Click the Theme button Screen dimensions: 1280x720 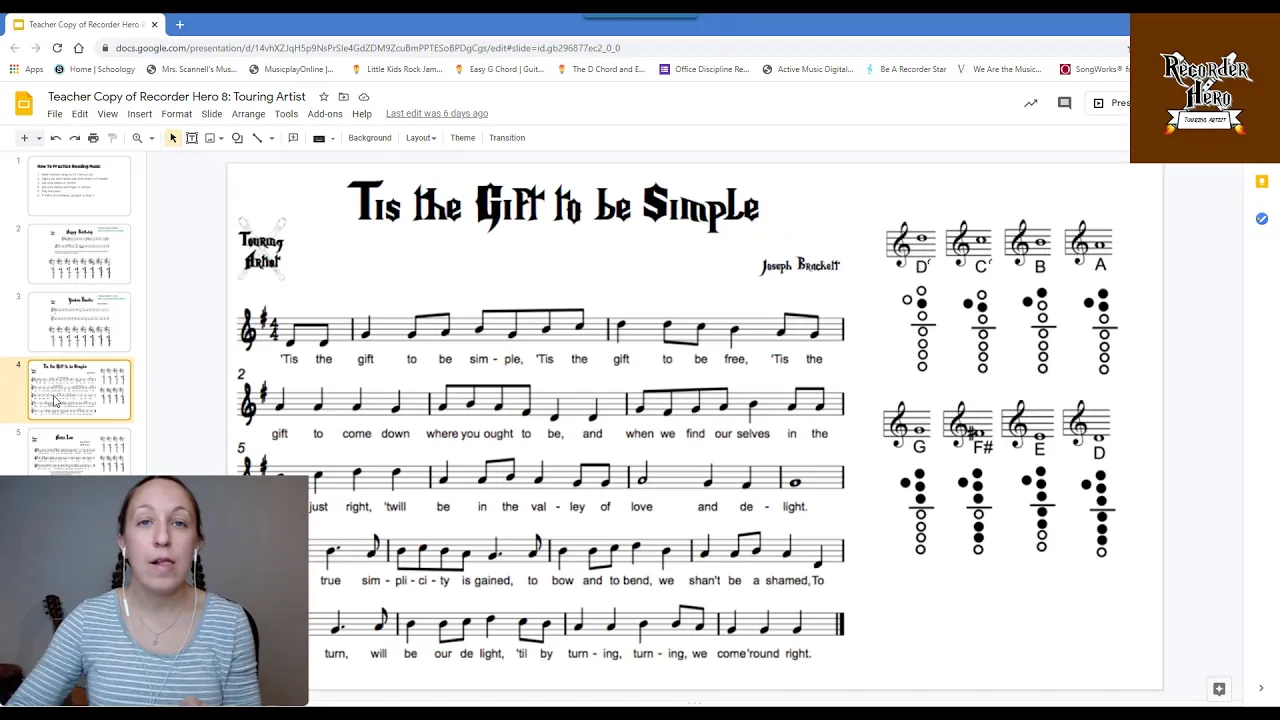pyautogui.click(x=462, y=138)
